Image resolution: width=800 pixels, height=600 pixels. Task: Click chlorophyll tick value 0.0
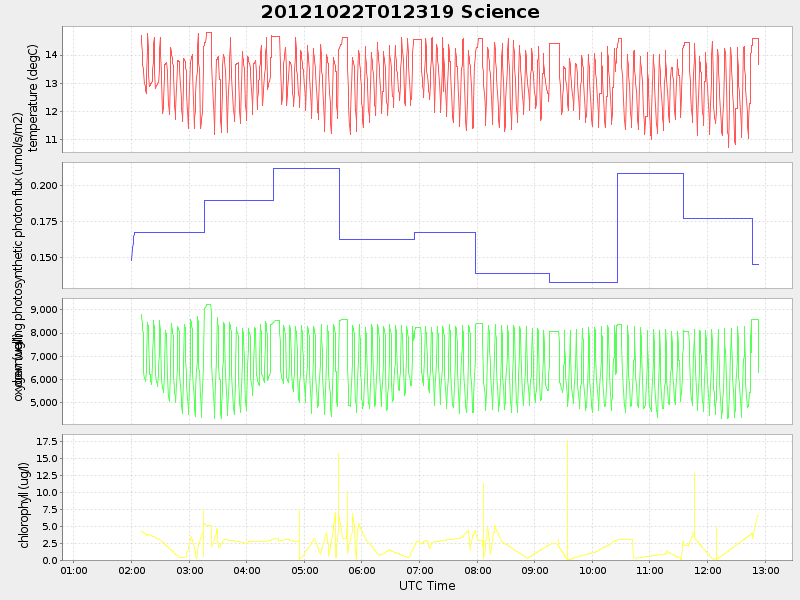point(49,560)
